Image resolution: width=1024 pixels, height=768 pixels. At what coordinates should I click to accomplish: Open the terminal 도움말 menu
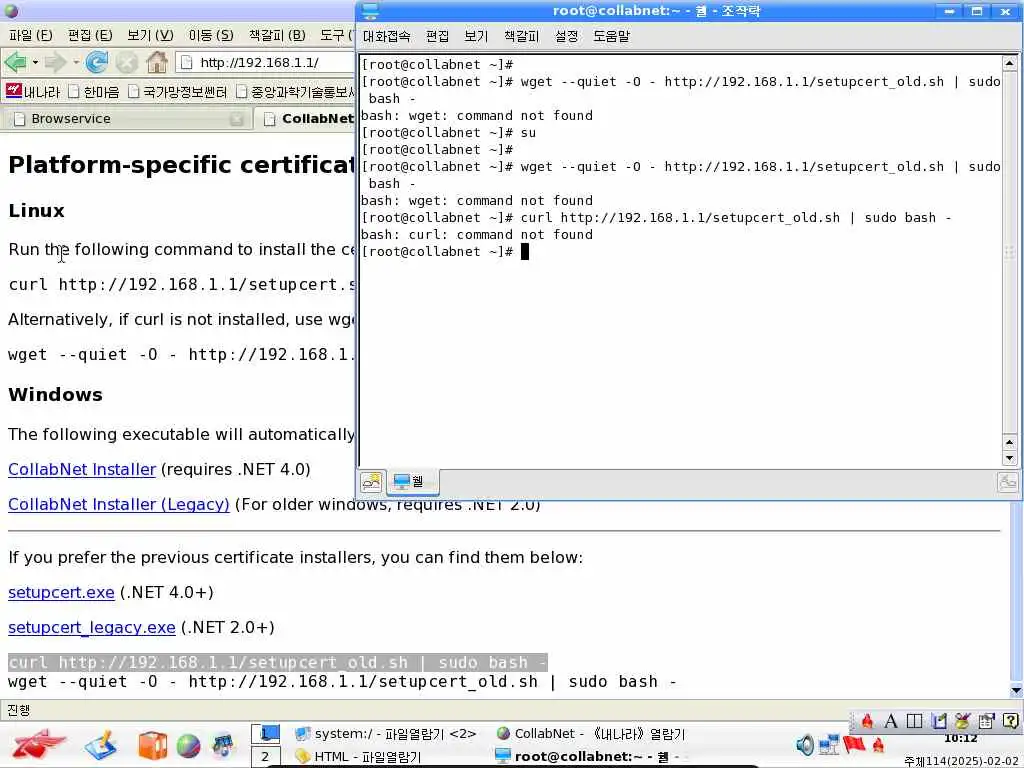click(x=611, y=37)
